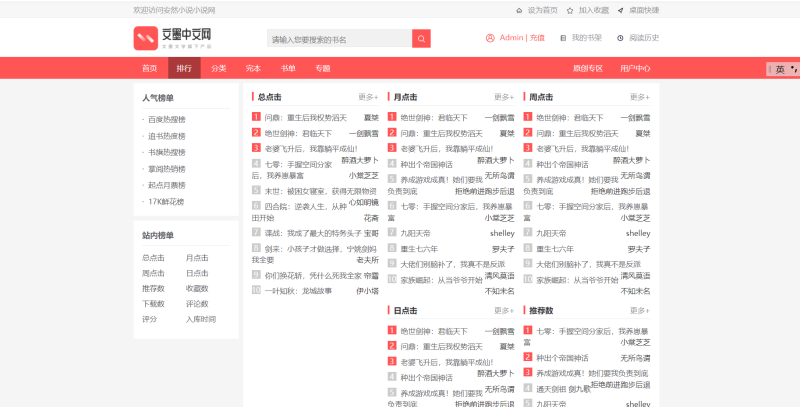Click the red magnifier search button

(421, 39)
